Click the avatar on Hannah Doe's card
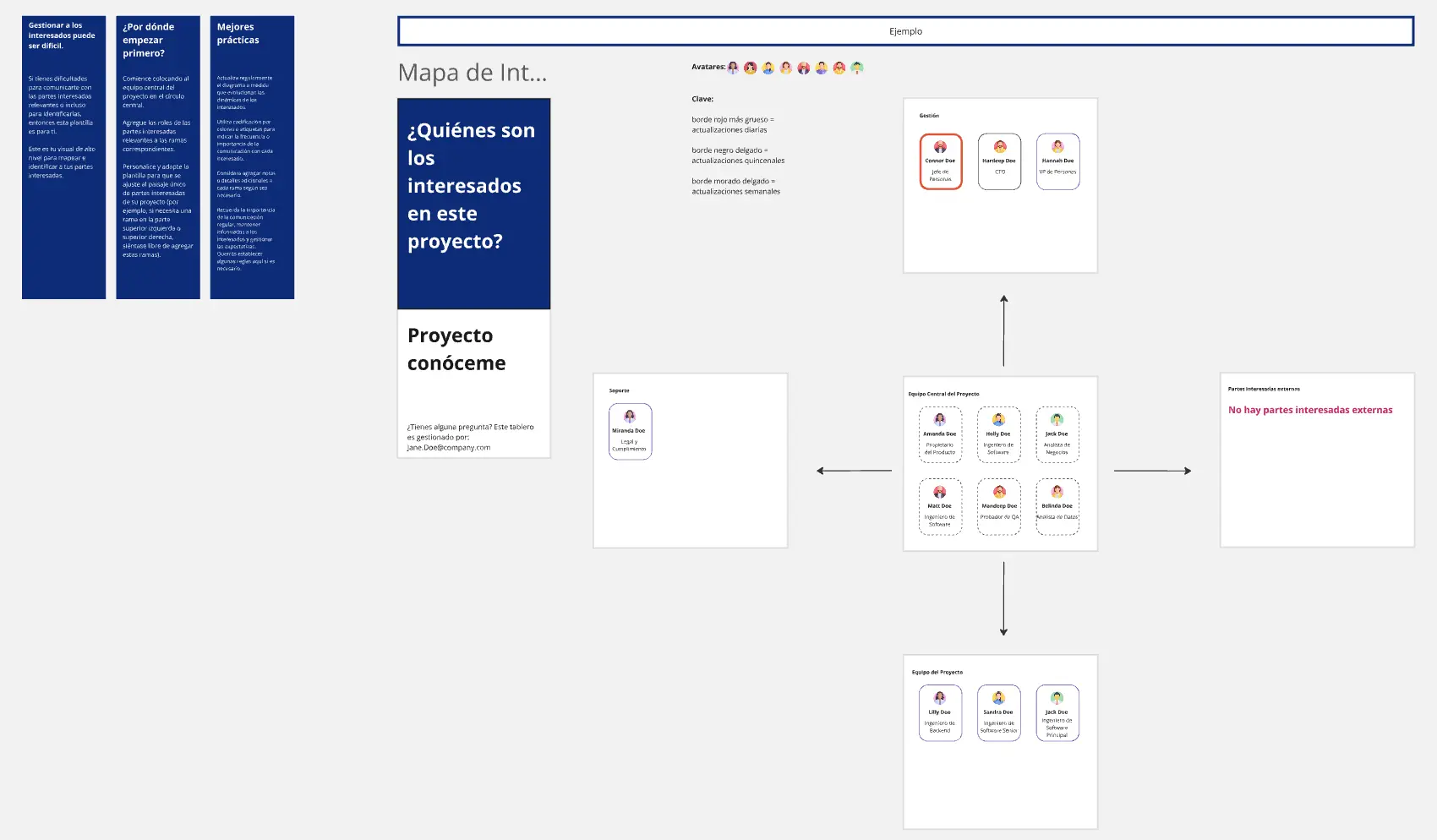This screenshot has height=840, width=1437. coord(1057,147)
